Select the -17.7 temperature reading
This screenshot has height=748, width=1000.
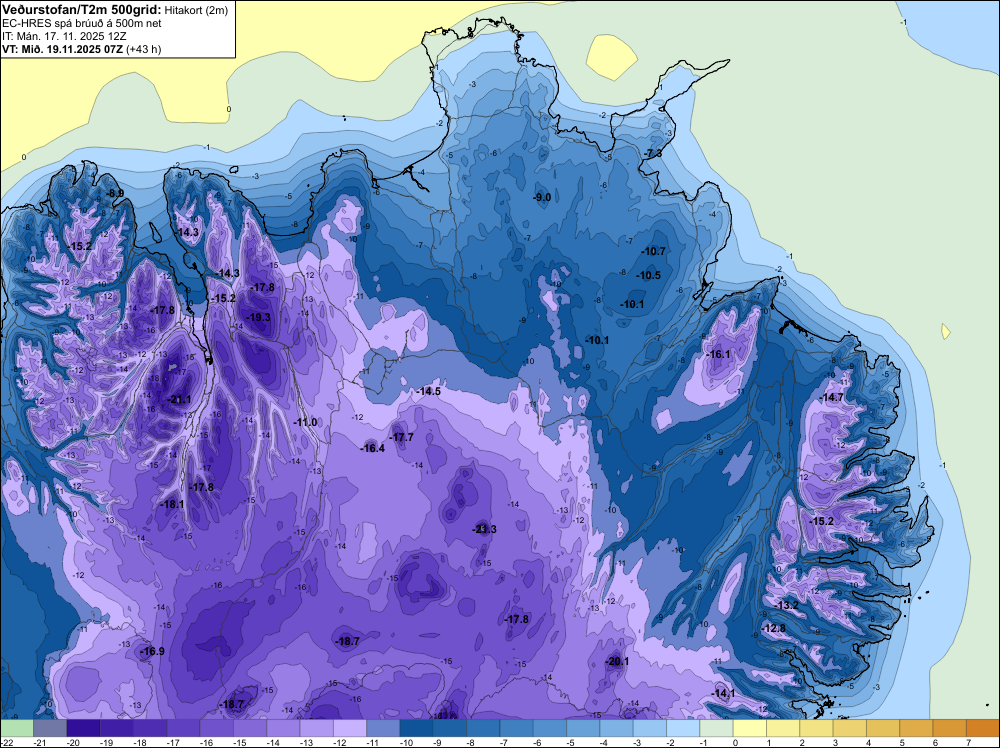pyautogui.click(x=402, y=437)
